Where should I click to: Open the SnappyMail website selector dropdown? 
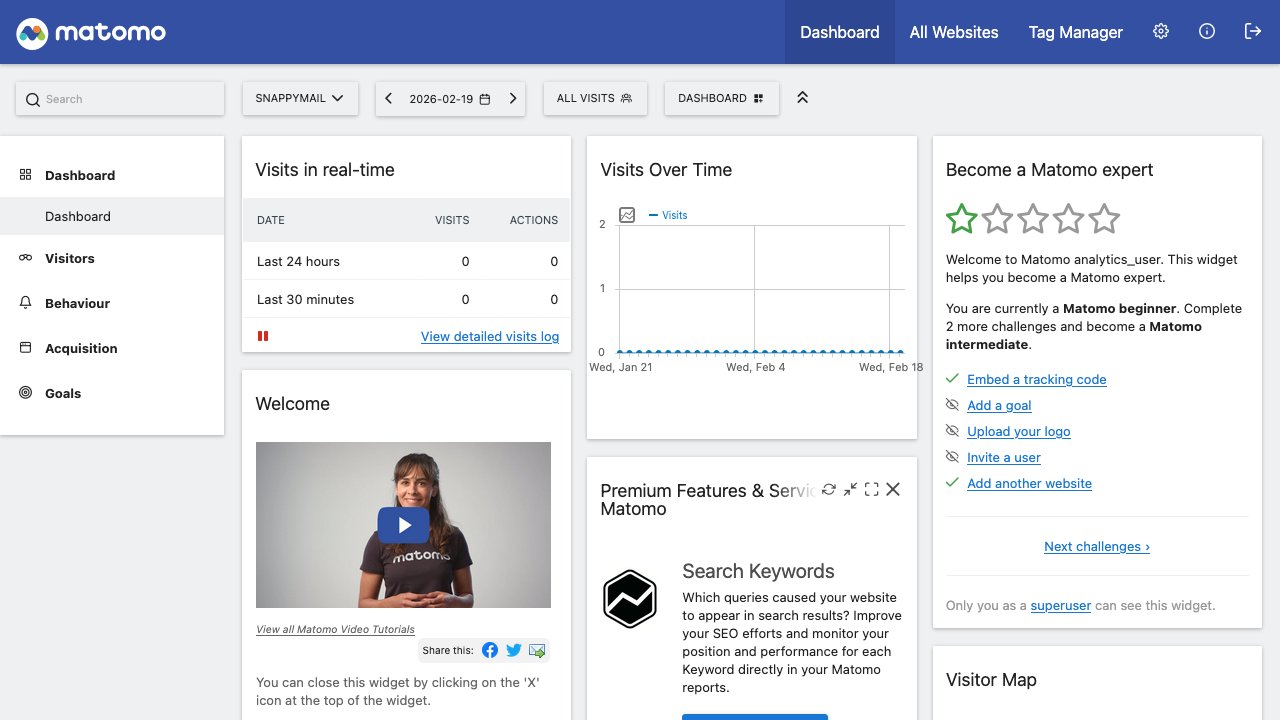[300, 98]
